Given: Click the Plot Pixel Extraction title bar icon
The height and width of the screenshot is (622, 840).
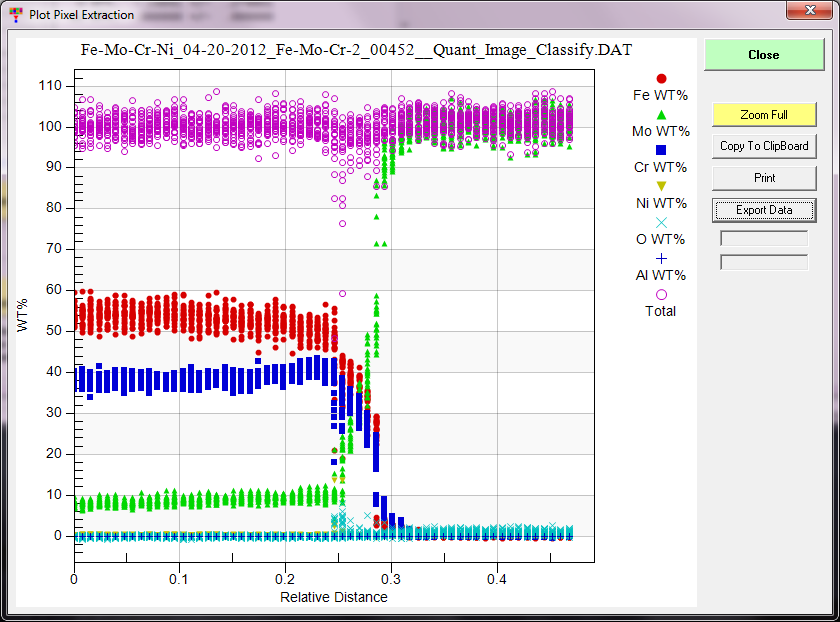Looking at the screenshot, I should point(15,14).
